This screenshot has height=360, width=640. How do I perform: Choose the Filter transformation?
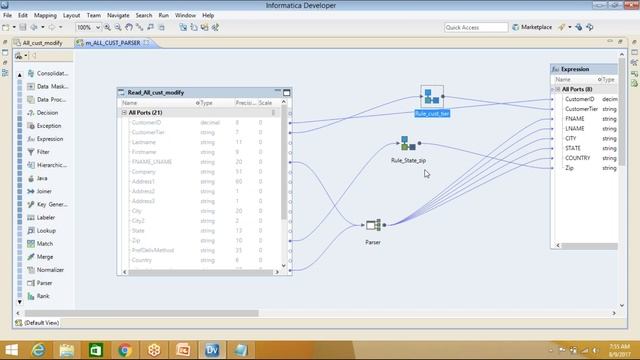click(x=38, y=152)
